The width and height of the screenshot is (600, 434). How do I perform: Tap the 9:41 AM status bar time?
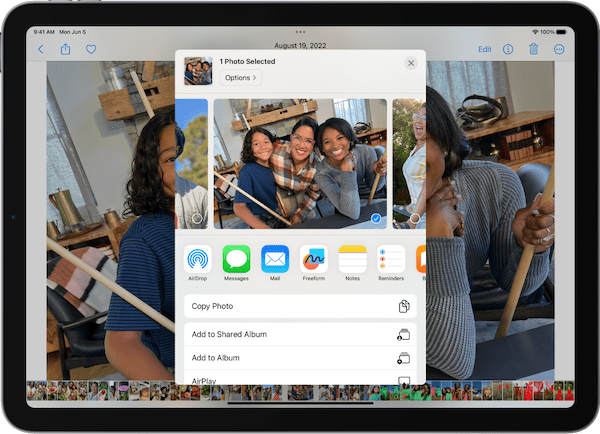pyautogui.click(x=44, y=32)
